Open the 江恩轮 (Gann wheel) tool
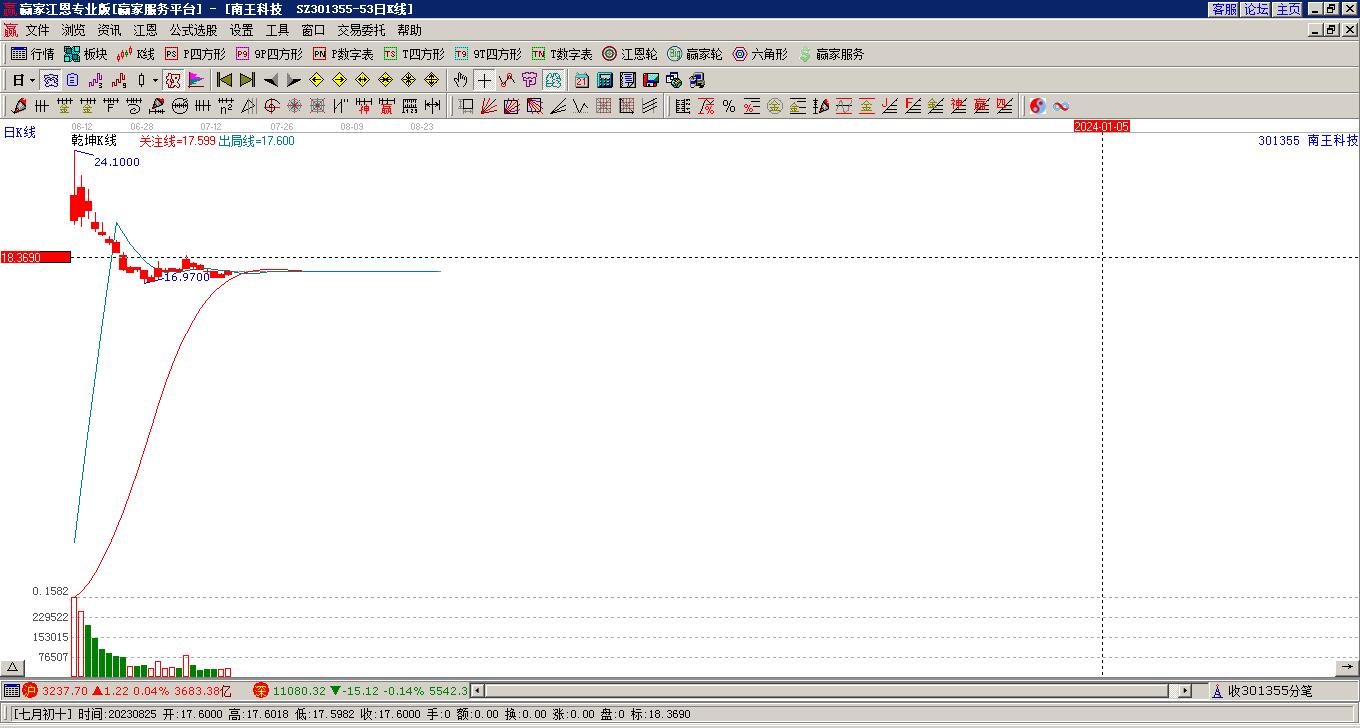This screenshot has height=728, width=1360. pos(629,54)
